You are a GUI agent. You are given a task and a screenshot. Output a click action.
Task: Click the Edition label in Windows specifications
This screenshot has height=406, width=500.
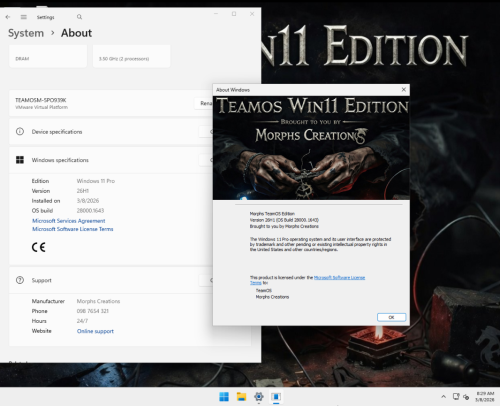tap(40, 181)
